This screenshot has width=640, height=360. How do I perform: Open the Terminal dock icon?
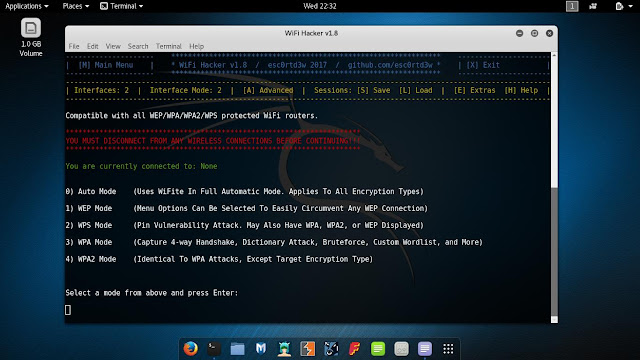[x=214, y=349]
